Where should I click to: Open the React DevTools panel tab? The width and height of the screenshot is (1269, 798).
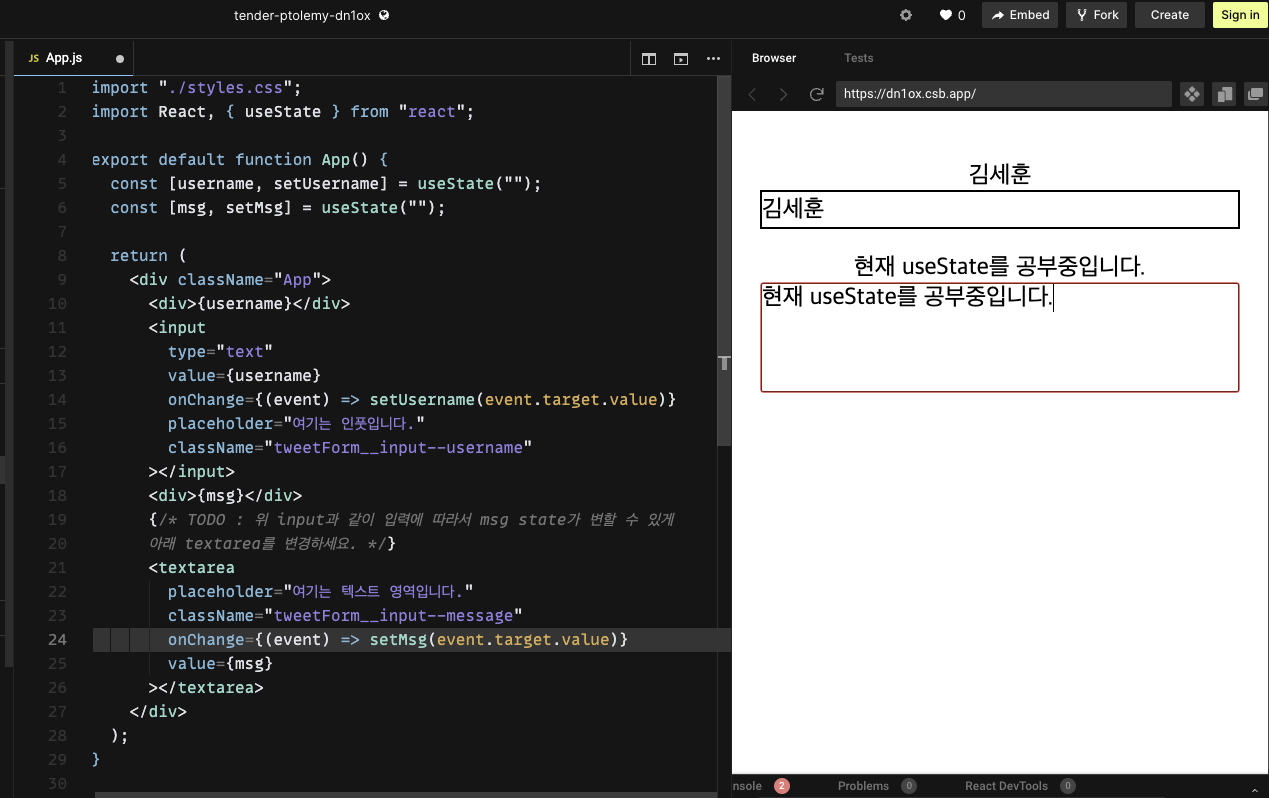[x=1007, y=786]
